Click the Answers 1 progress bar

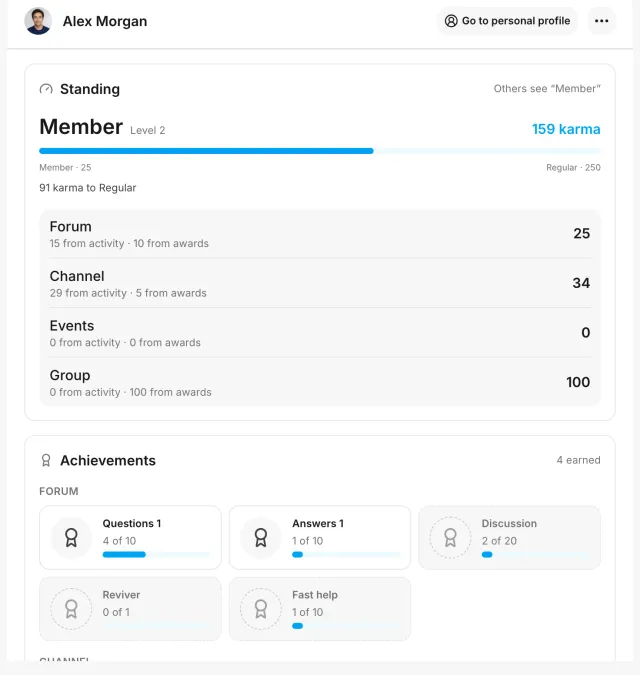[x=346, y=554]
